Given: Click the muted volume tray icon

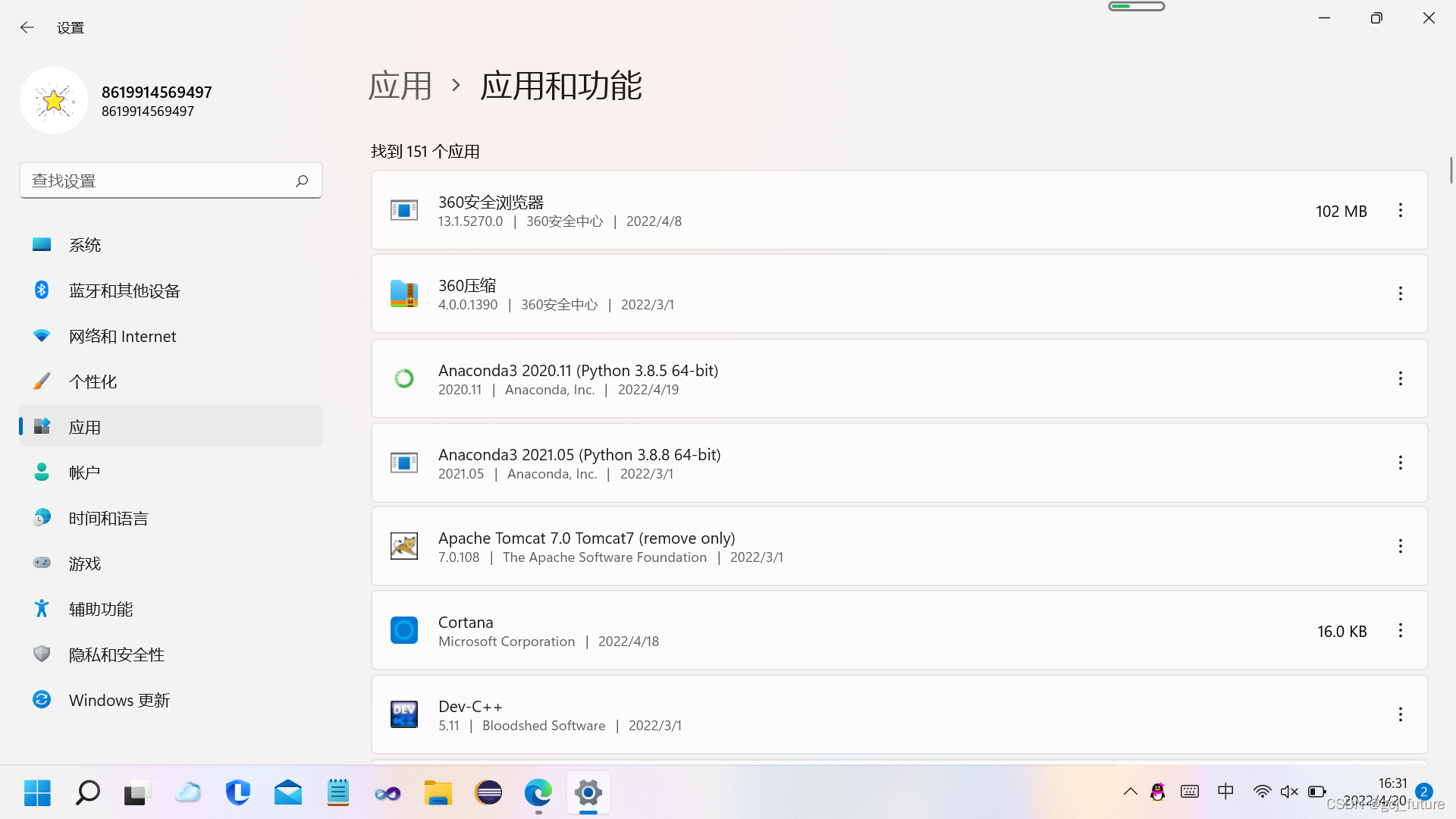Looking at the screenshot, I should 1289,792.
